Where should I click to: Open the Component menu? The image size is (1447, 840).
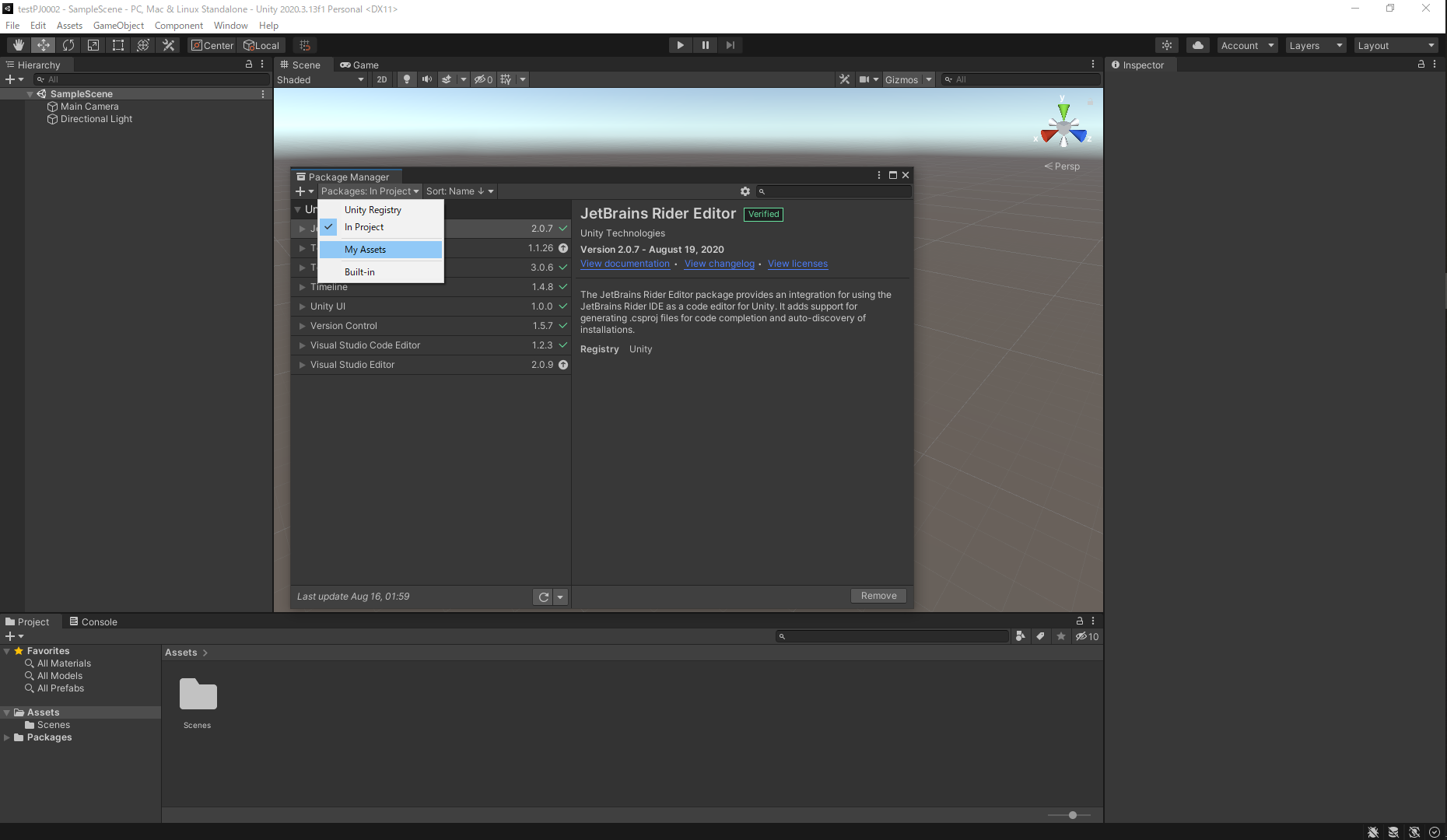(x=179, y=26)
